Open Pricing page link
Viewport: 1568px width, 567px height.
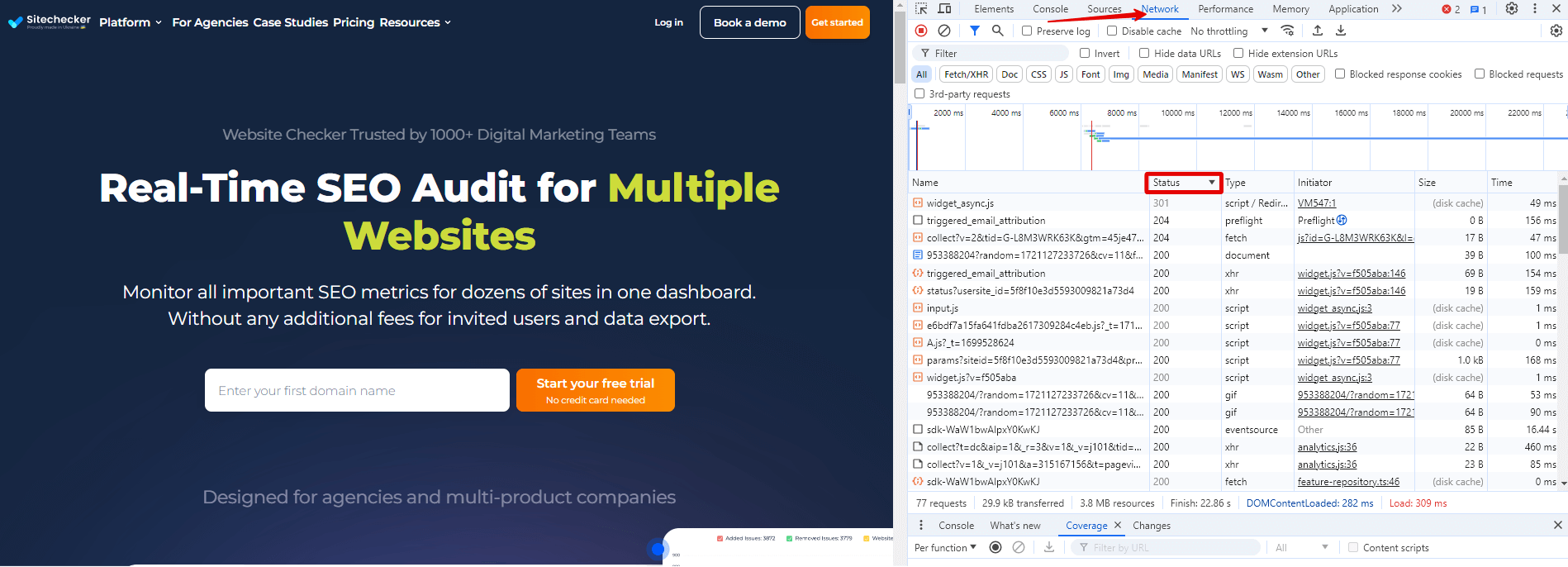point(354,22)
